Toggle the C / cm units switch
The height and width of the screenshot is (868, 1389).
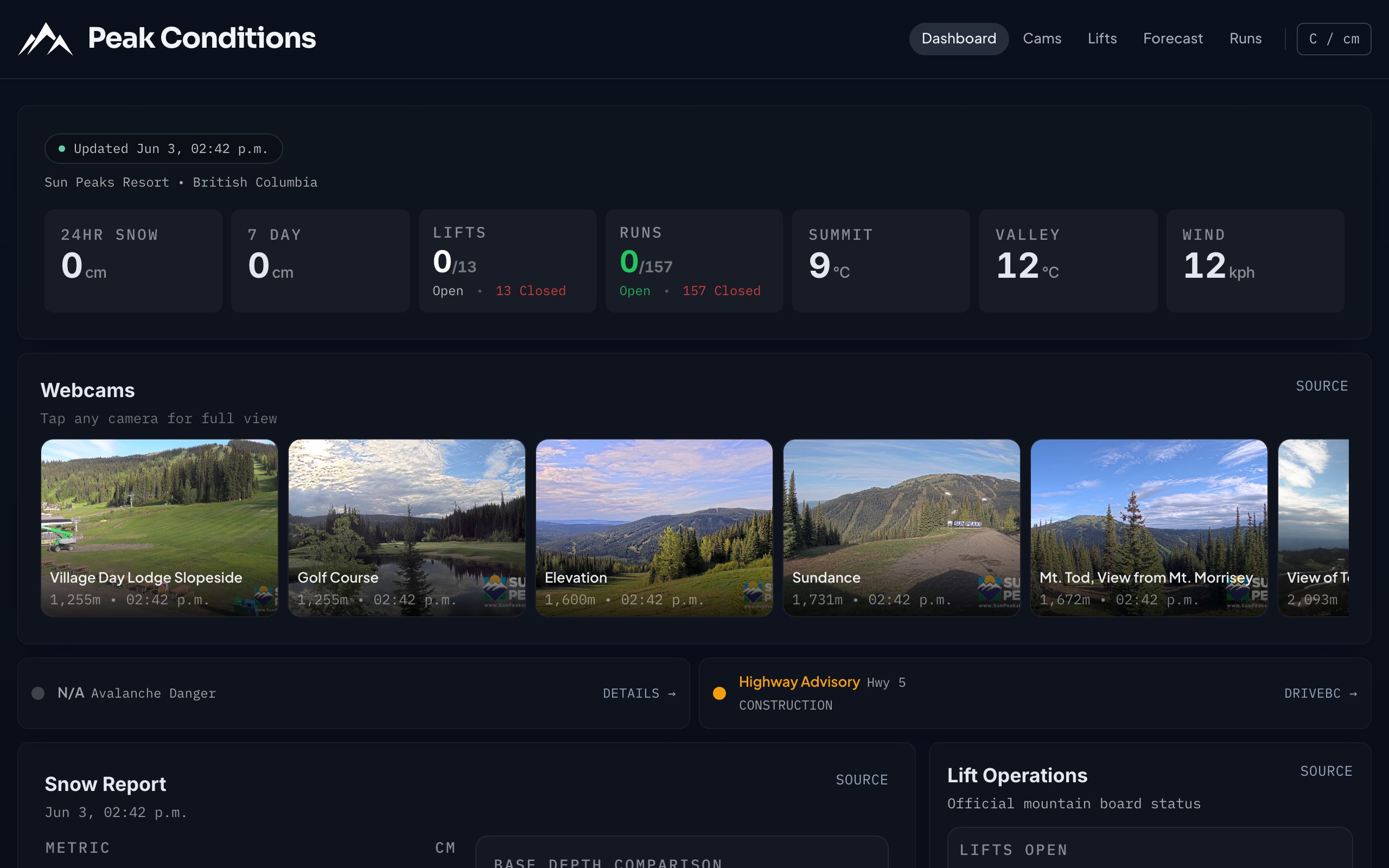coord(1333,39)
